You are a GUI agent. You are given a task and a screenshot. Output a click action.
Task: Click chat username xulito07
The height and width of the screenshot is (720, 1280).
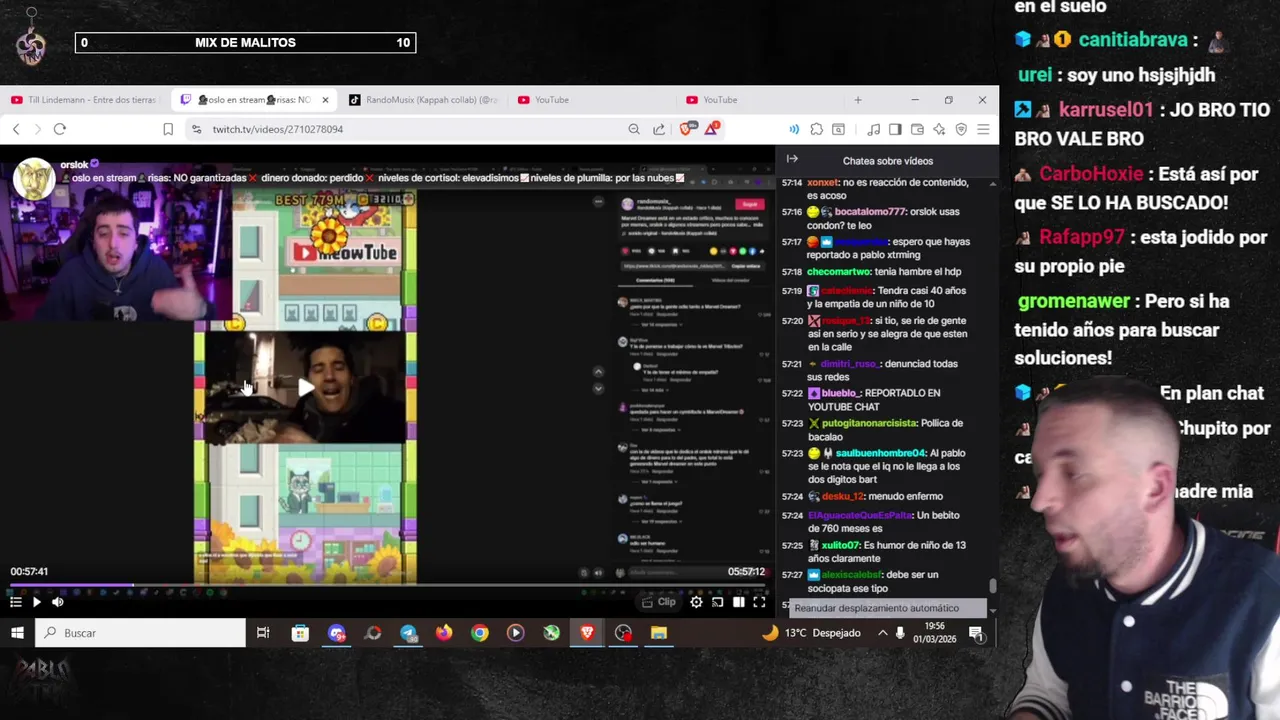point(840,545)
